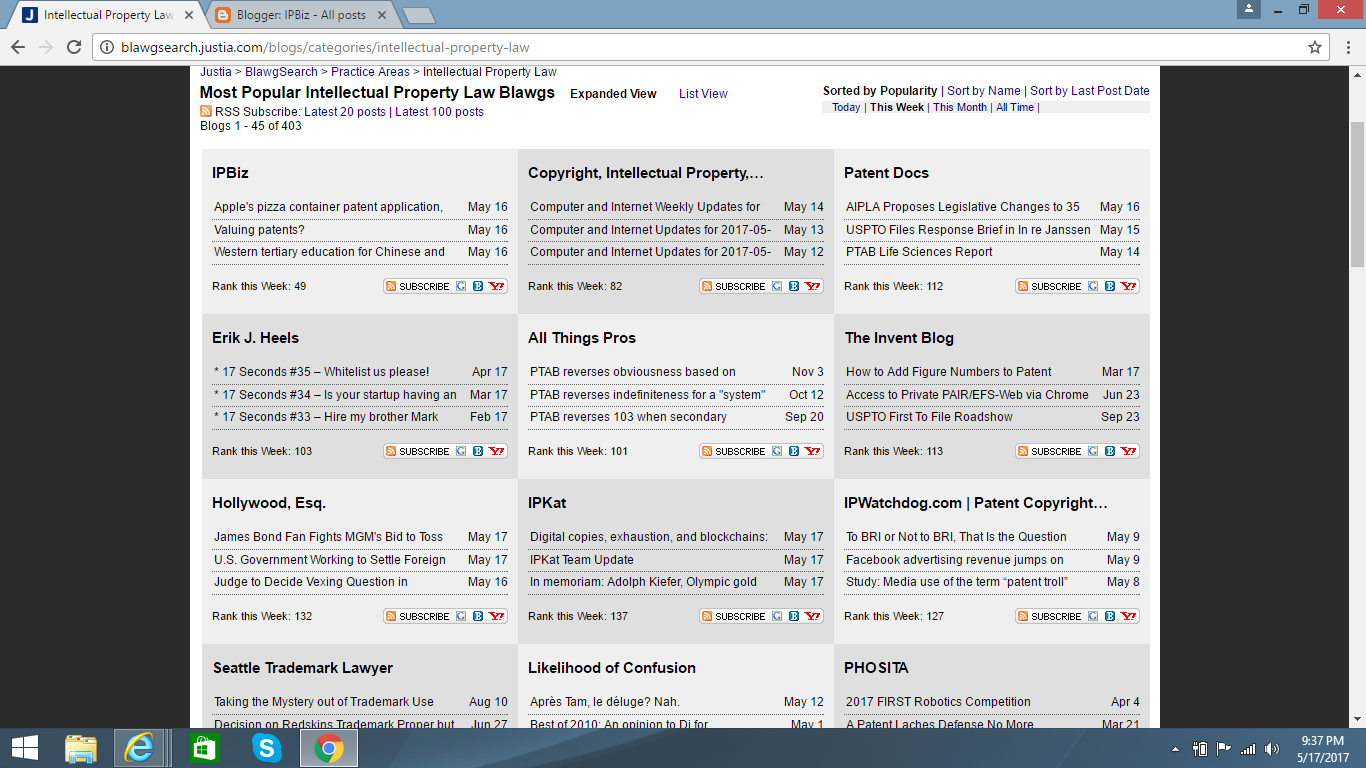This screenshot has height=768, width=1366.
Task: Click the Bloglines icon in IPBiz subscribe bar
Action: point(478,286)
